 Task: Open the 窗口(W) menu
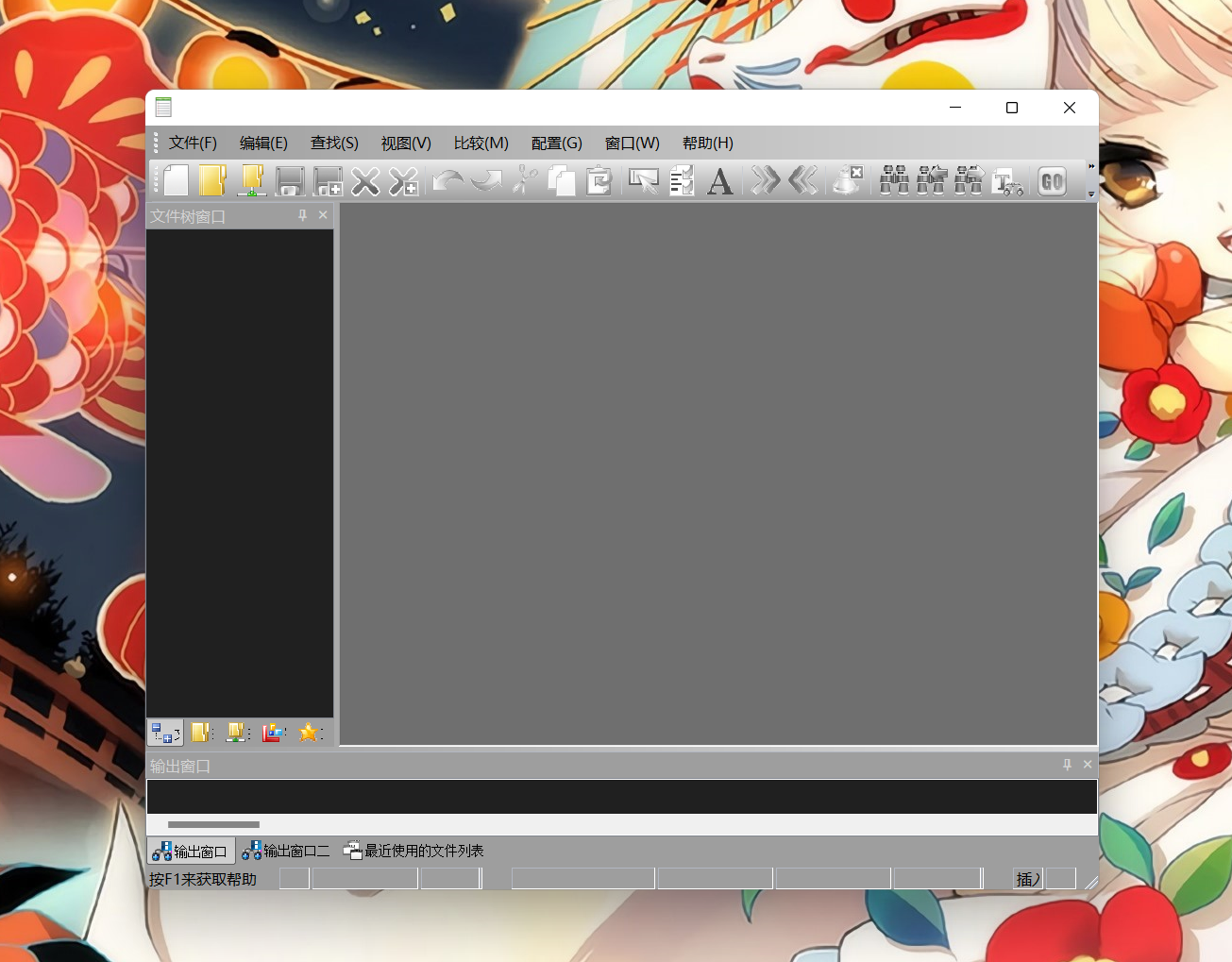[632, 143]
